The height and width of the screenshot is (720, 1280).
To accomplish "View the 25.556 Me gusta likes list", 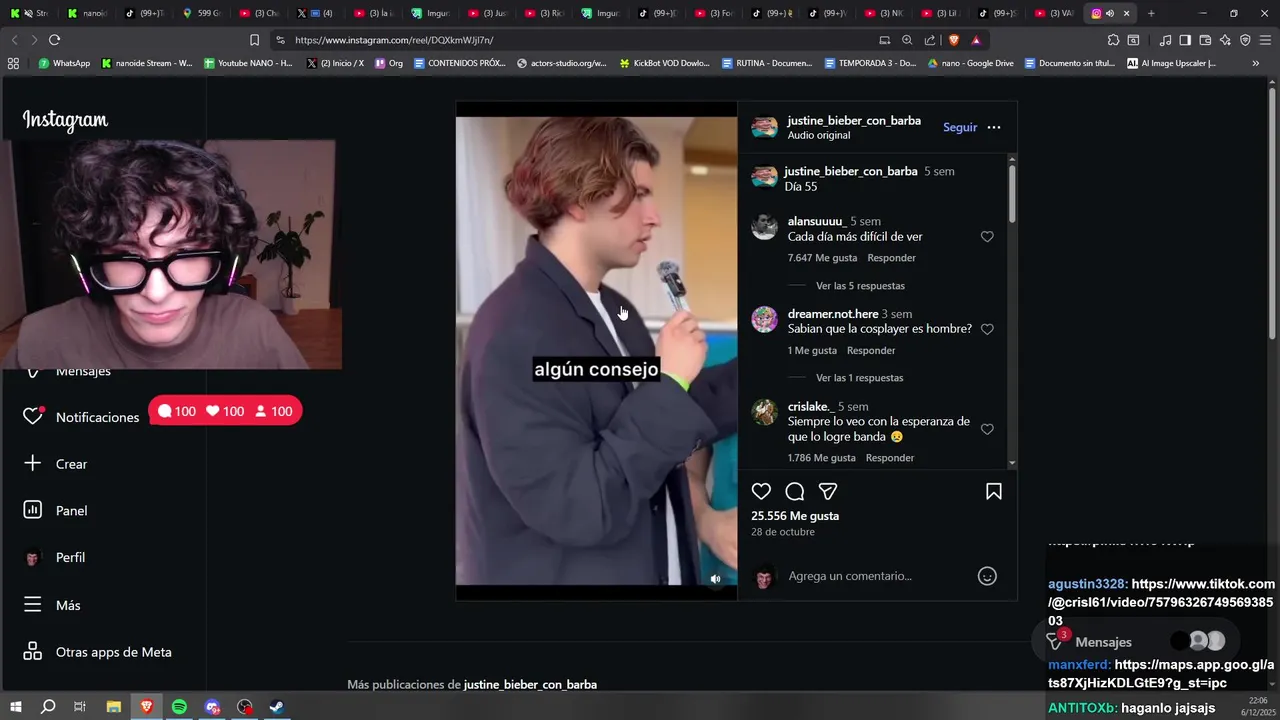I will point(795,516).
